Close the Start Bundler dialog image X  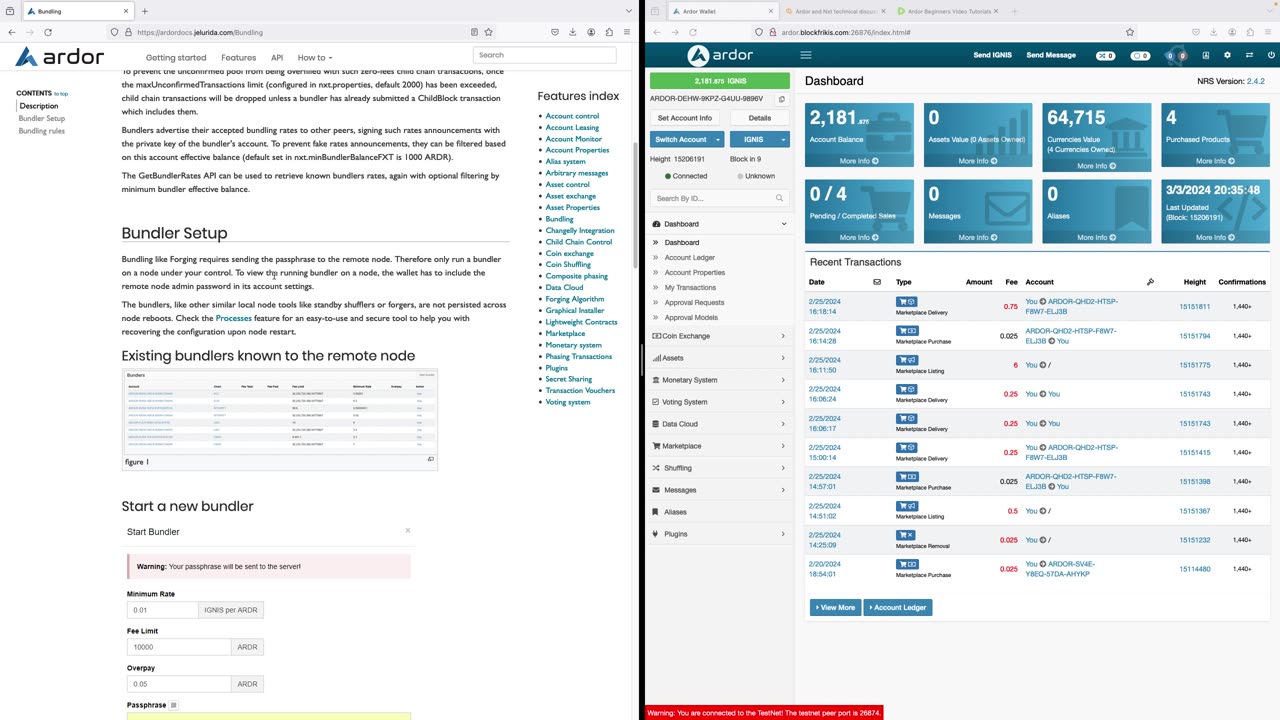click(x=408, y=530)
